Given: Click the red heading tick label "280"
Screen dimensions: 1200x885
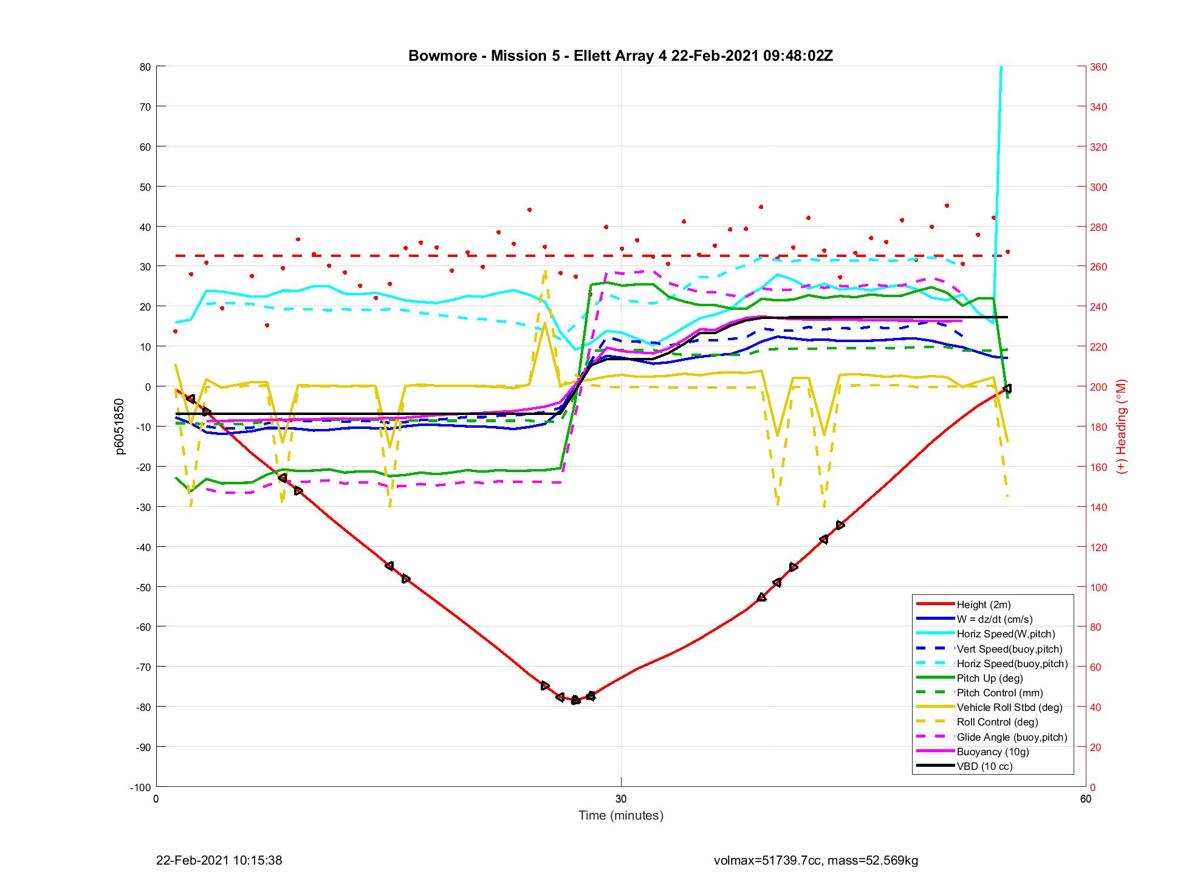Looking at the screenshot, I should 1100,227.
